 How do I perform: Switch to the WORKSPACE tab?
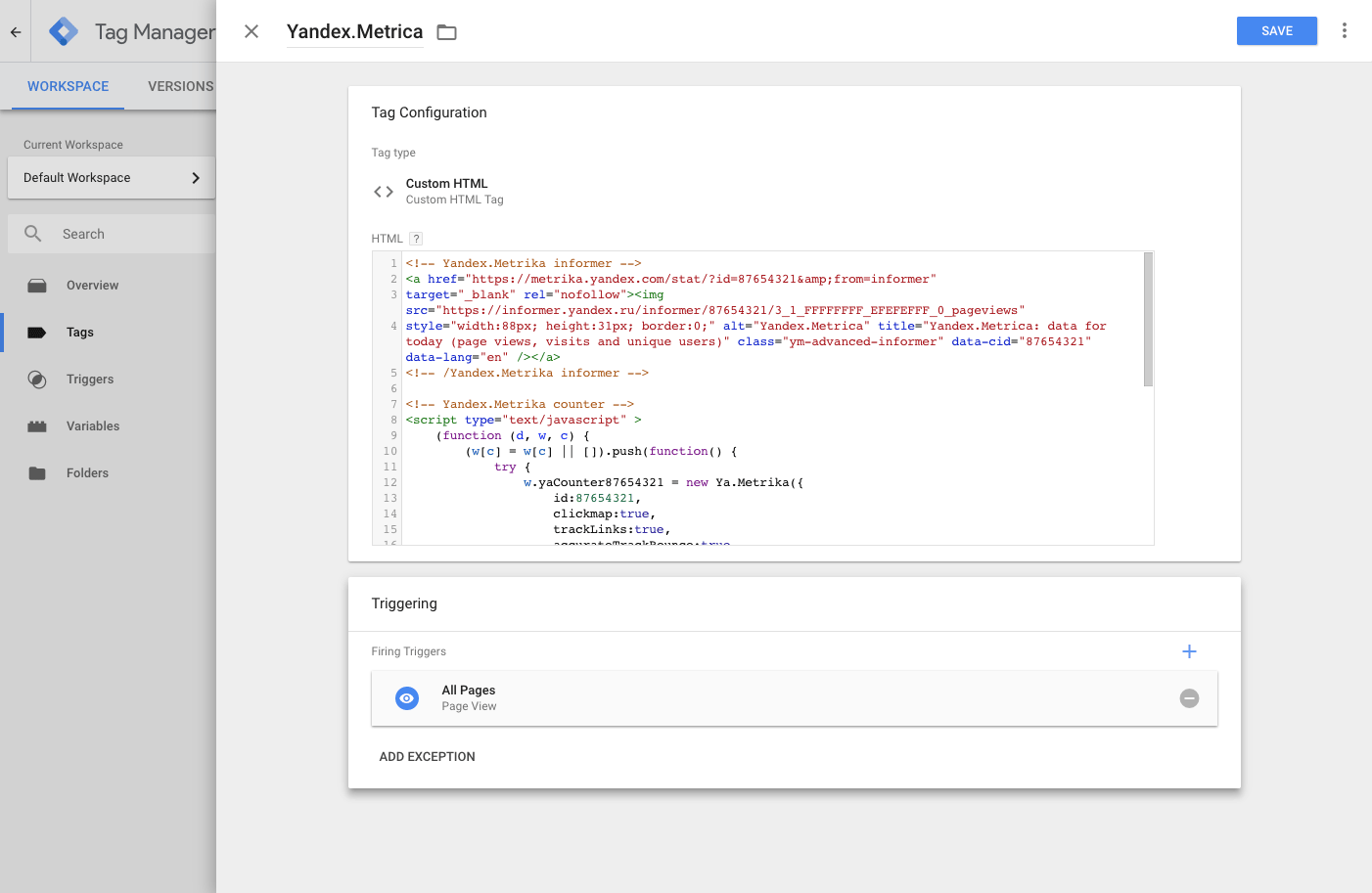[68, 86]
